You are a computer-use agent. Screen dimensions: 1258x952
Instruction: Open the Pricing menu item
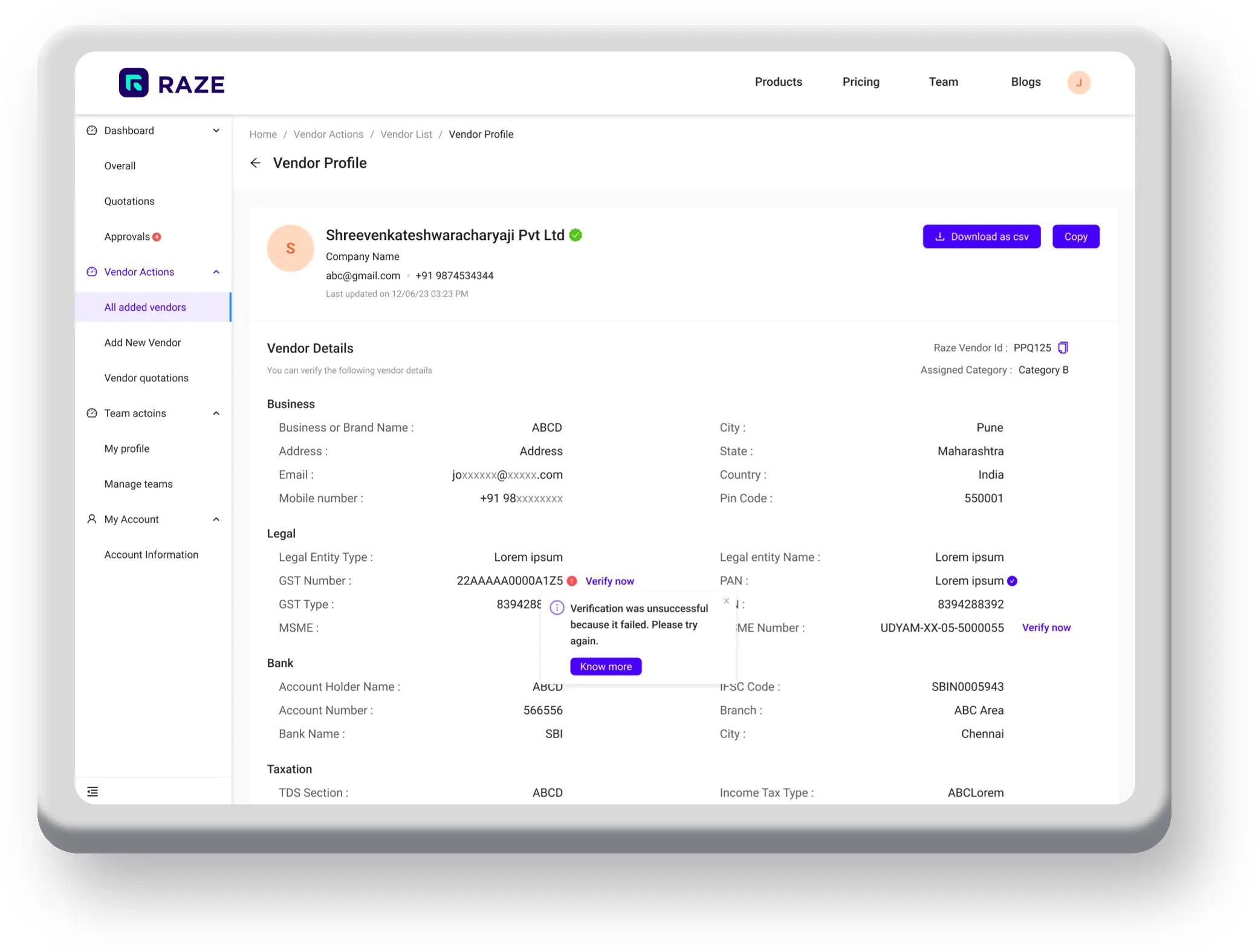tap(861, 82)
